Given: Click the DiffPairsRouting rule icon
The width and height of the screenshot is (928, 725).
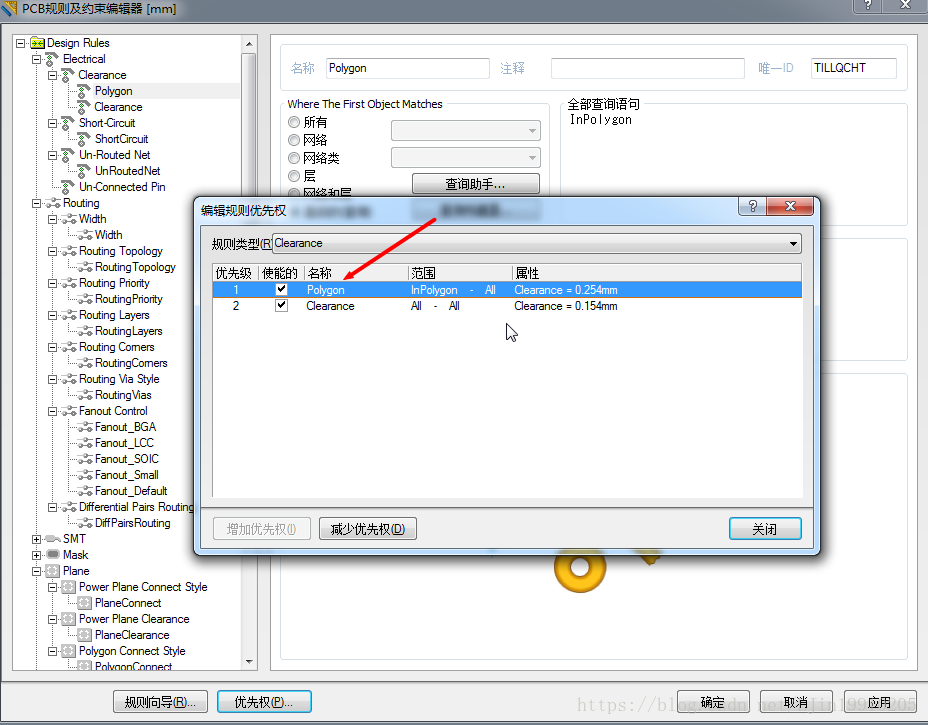Looking at the screenshot, I should tap(85, 523).
